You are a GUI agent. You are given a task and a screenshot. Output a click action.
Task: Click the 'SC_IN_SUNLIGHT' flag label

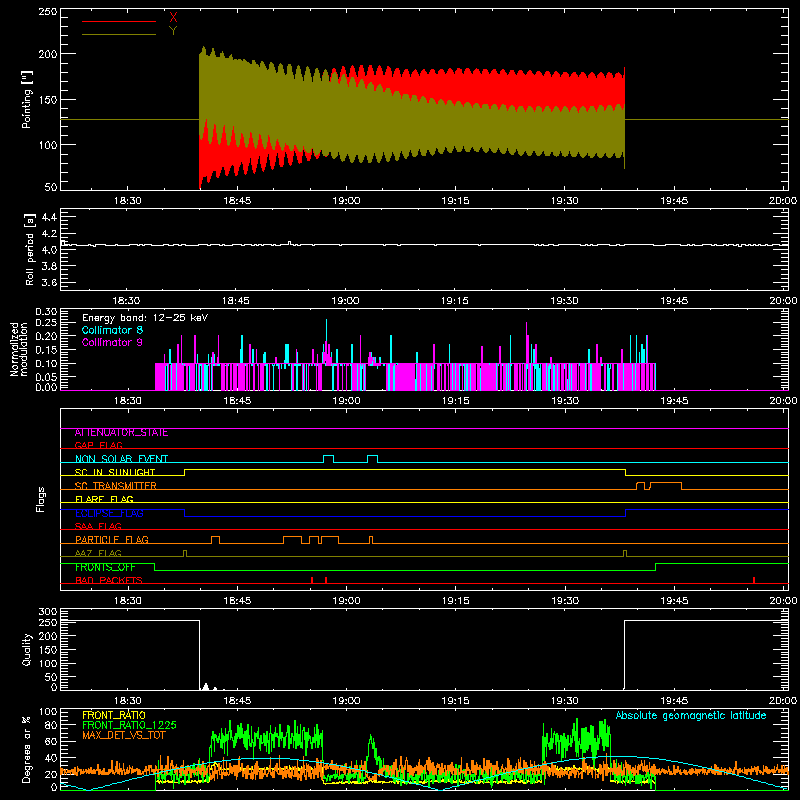tap(115, 472)
